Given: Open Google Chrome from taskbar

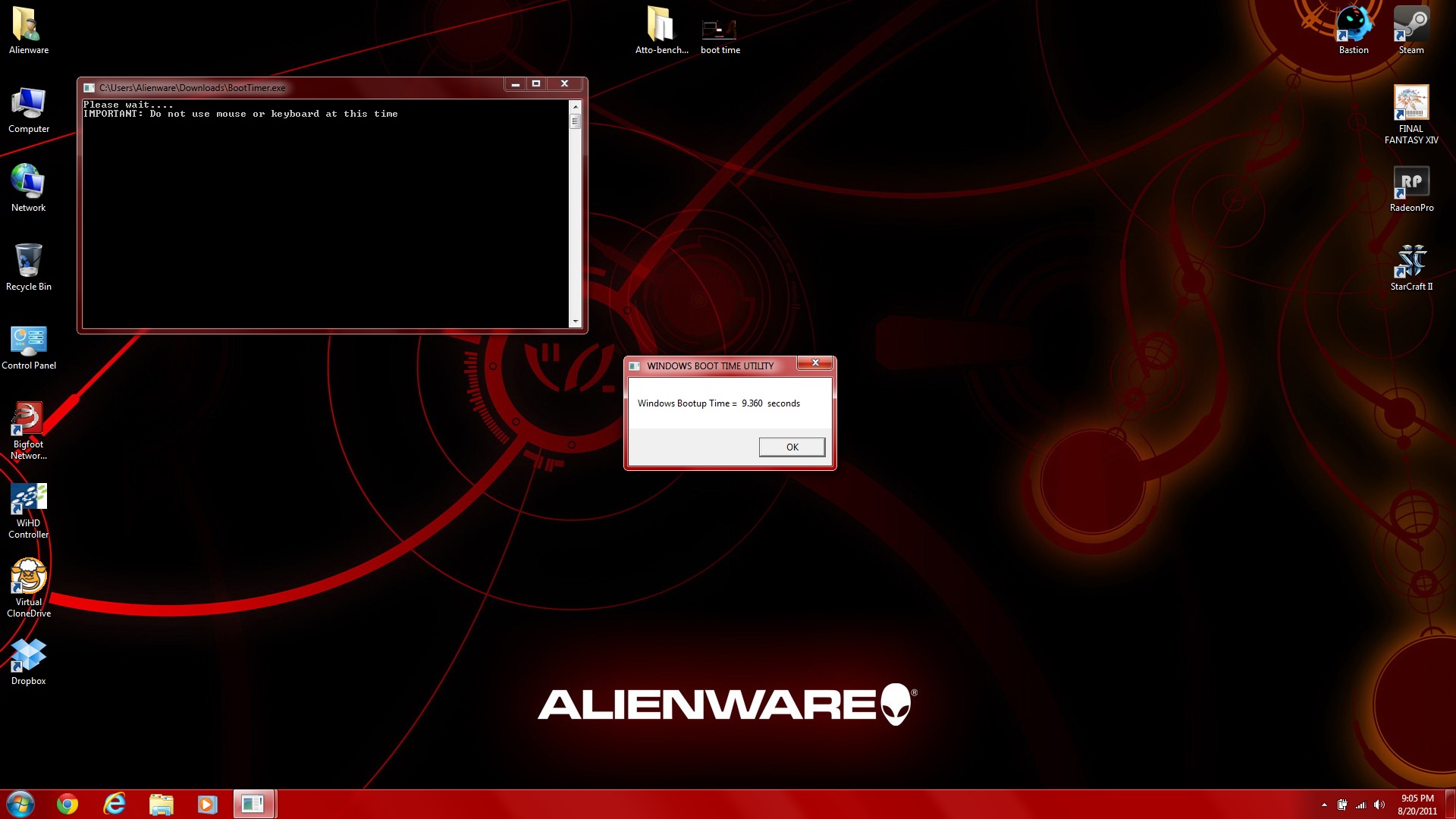Looking at the screenshot, I should click(x=67, y=805).
